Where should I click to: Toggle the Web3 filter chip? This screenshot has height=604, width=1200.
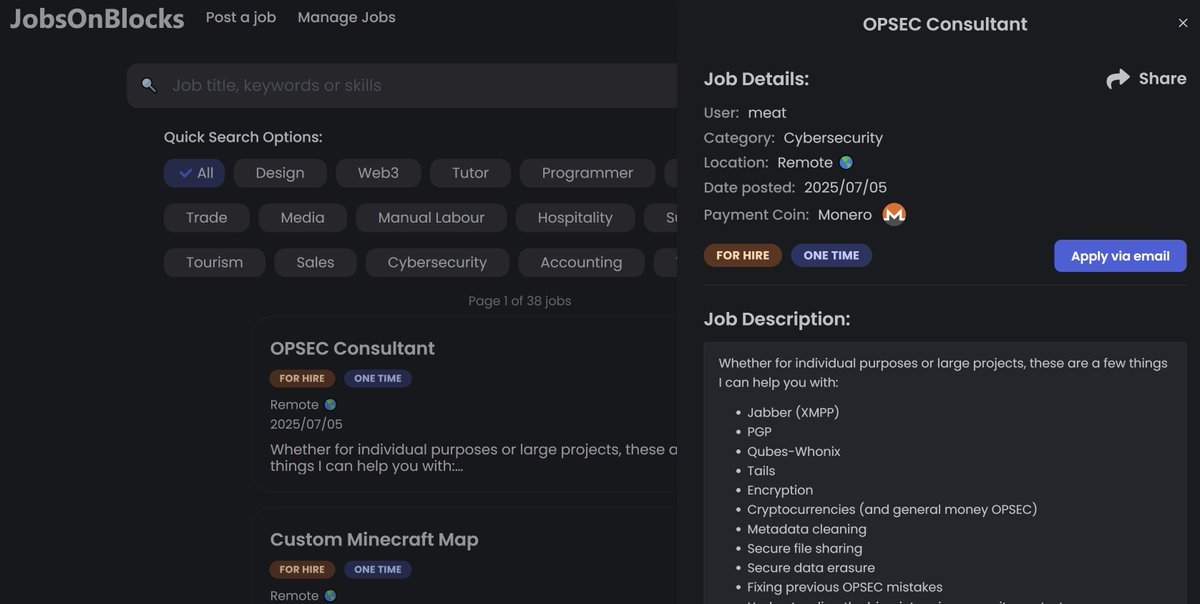[x=378, y=173]
